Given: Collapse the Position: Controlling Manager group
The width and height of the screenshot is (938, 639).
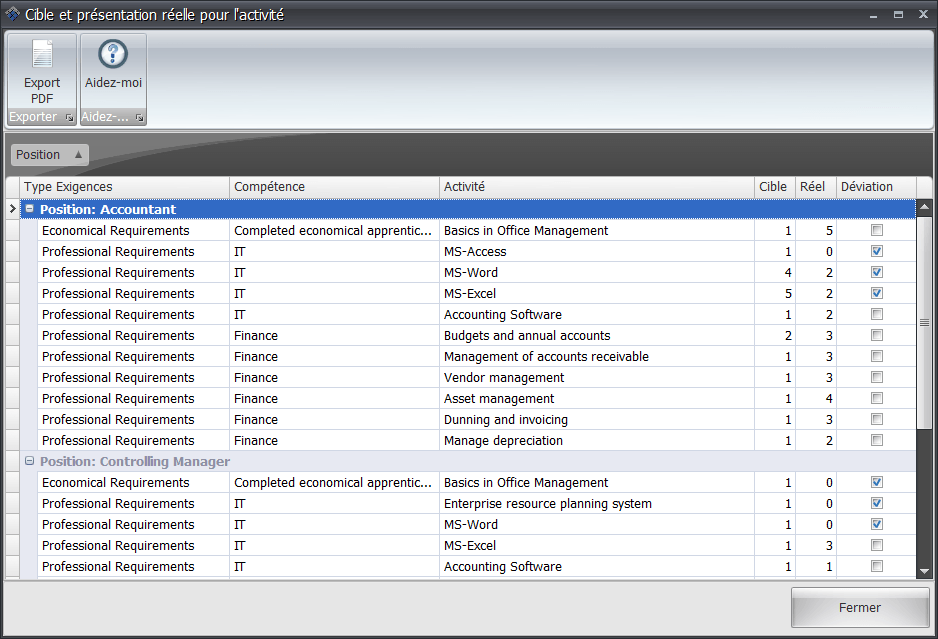Looking at the screenshot, I should (x=29, y=462).
